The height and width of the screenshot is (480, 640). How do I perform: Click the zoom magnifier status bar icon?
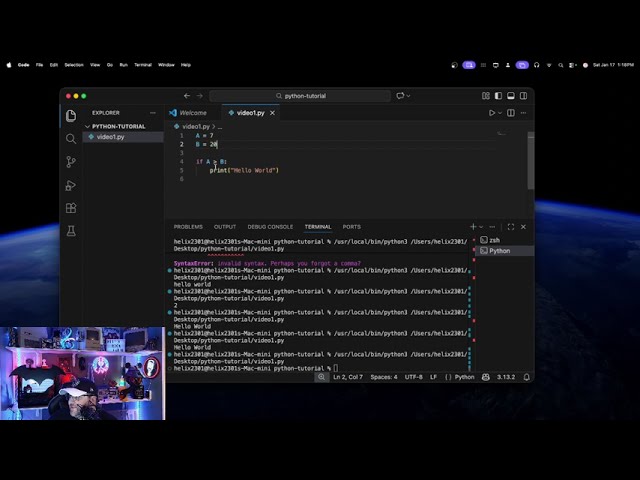coord(322,377)
